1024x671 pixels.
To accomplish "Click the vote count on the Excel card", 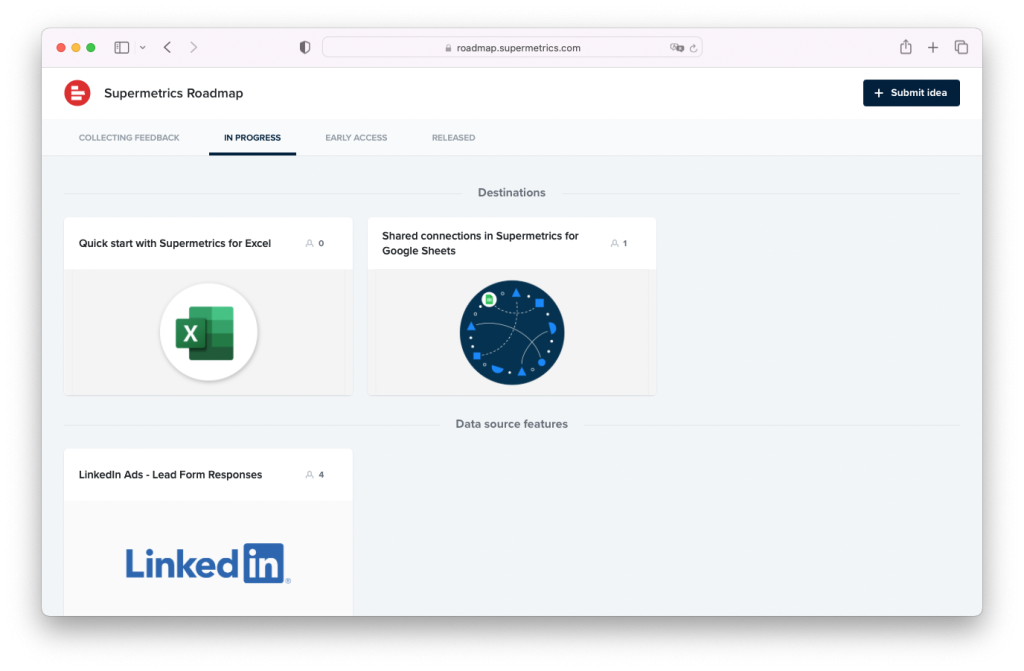I will tap(315, 243).
